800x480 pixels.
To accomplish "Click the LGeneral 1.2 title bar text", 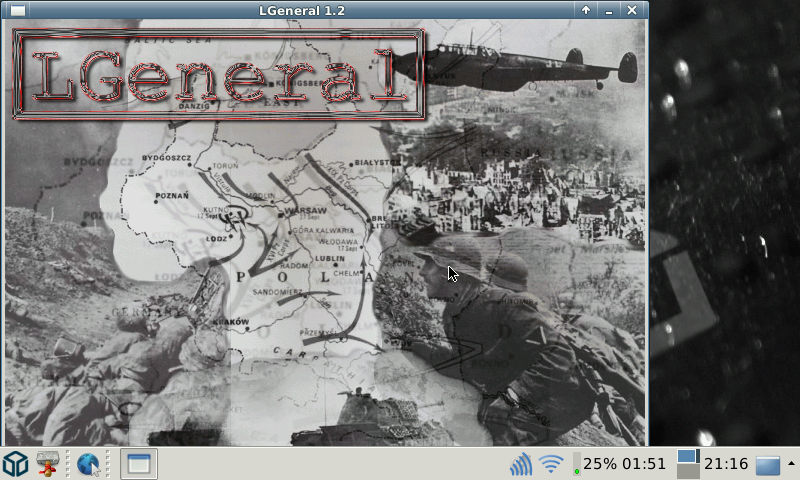I will tap(302, 10).
